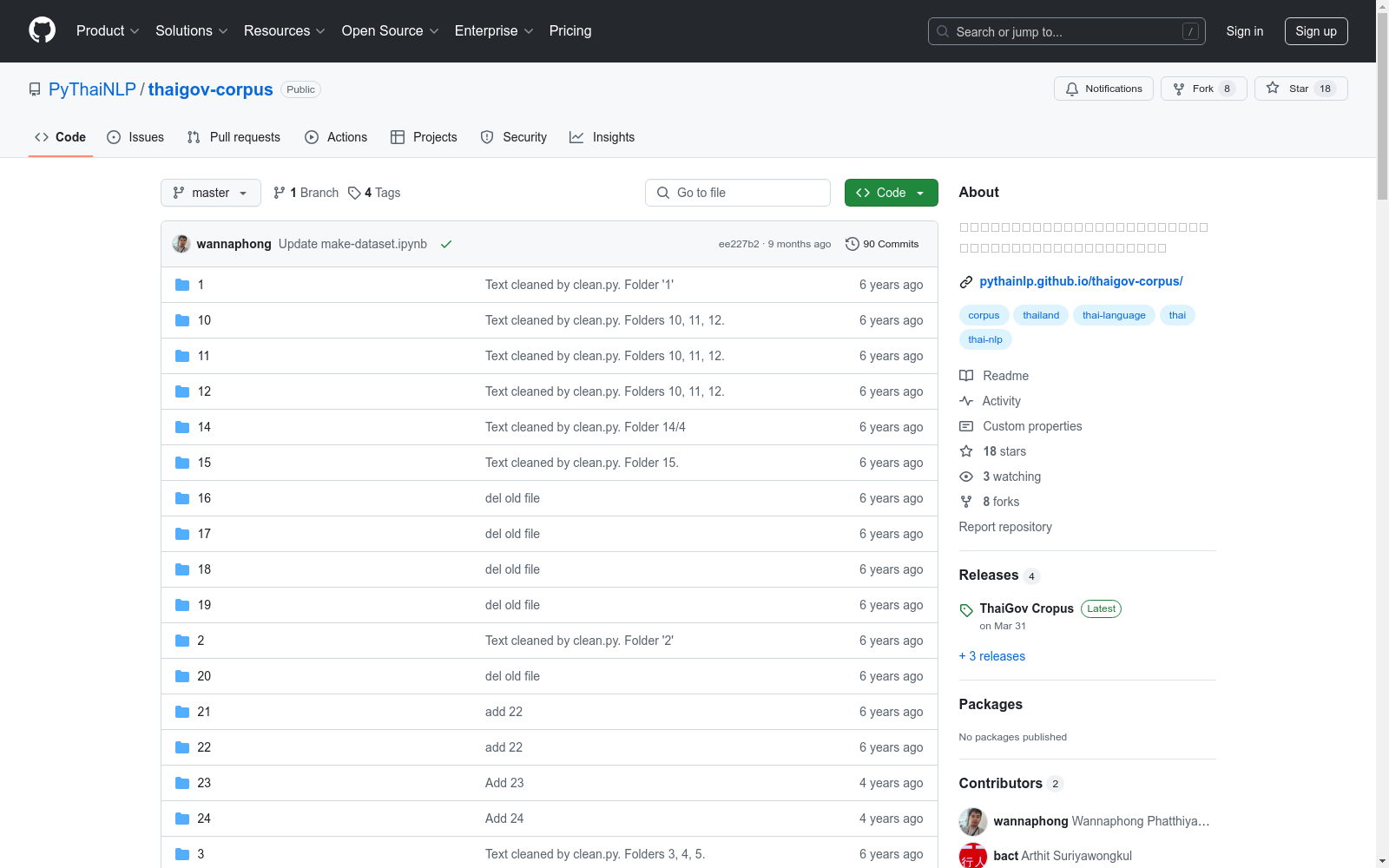Open the Pull requests tab
This screenshot has width=1389, height=868.
click(234, 137)
